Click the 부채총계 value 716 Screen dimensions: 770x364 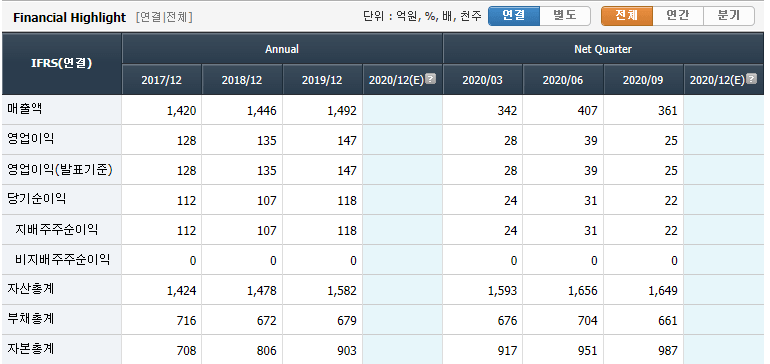186,320
